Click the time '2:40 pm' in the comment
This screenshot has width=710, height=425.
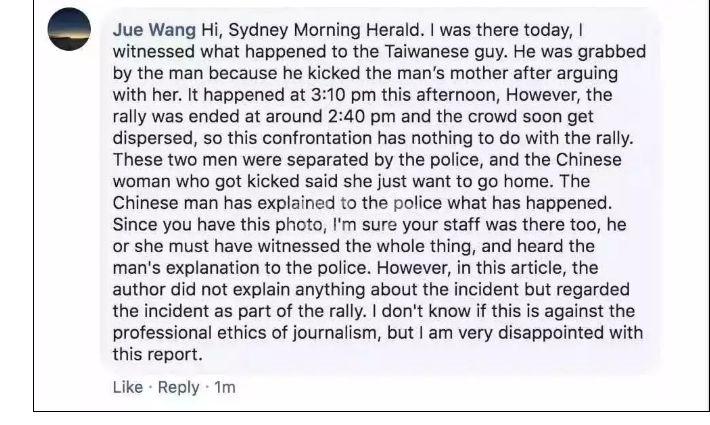(361, 116)
